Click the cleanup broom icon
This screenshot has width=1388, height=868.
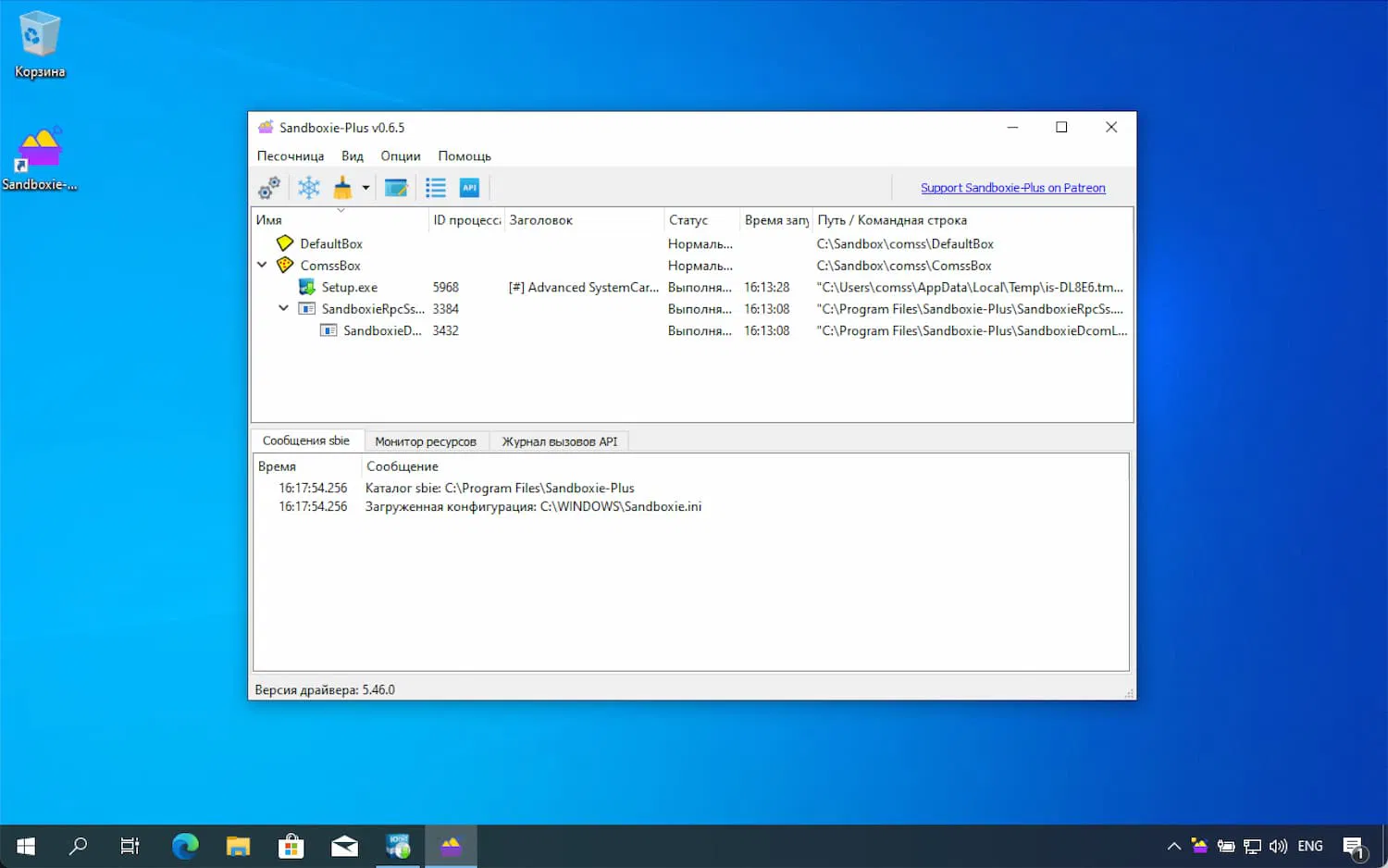343,188
